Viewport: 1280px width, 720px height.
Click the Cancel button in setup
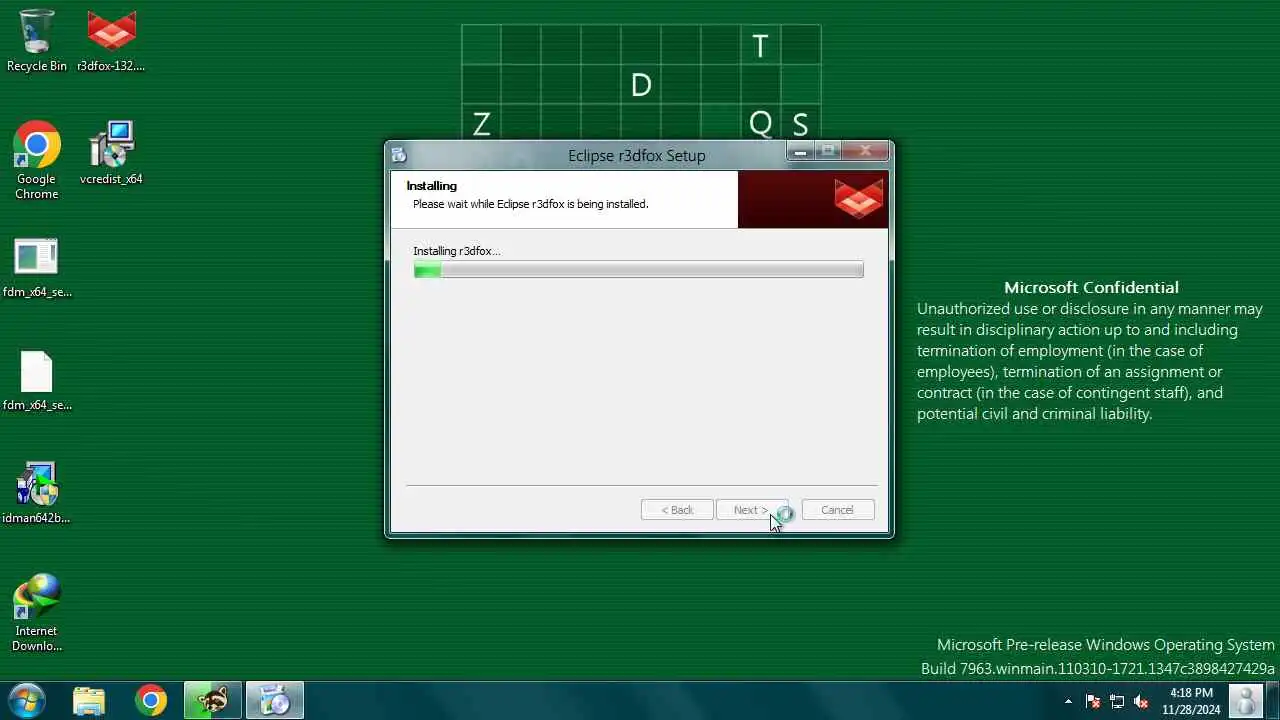(837, 510)
